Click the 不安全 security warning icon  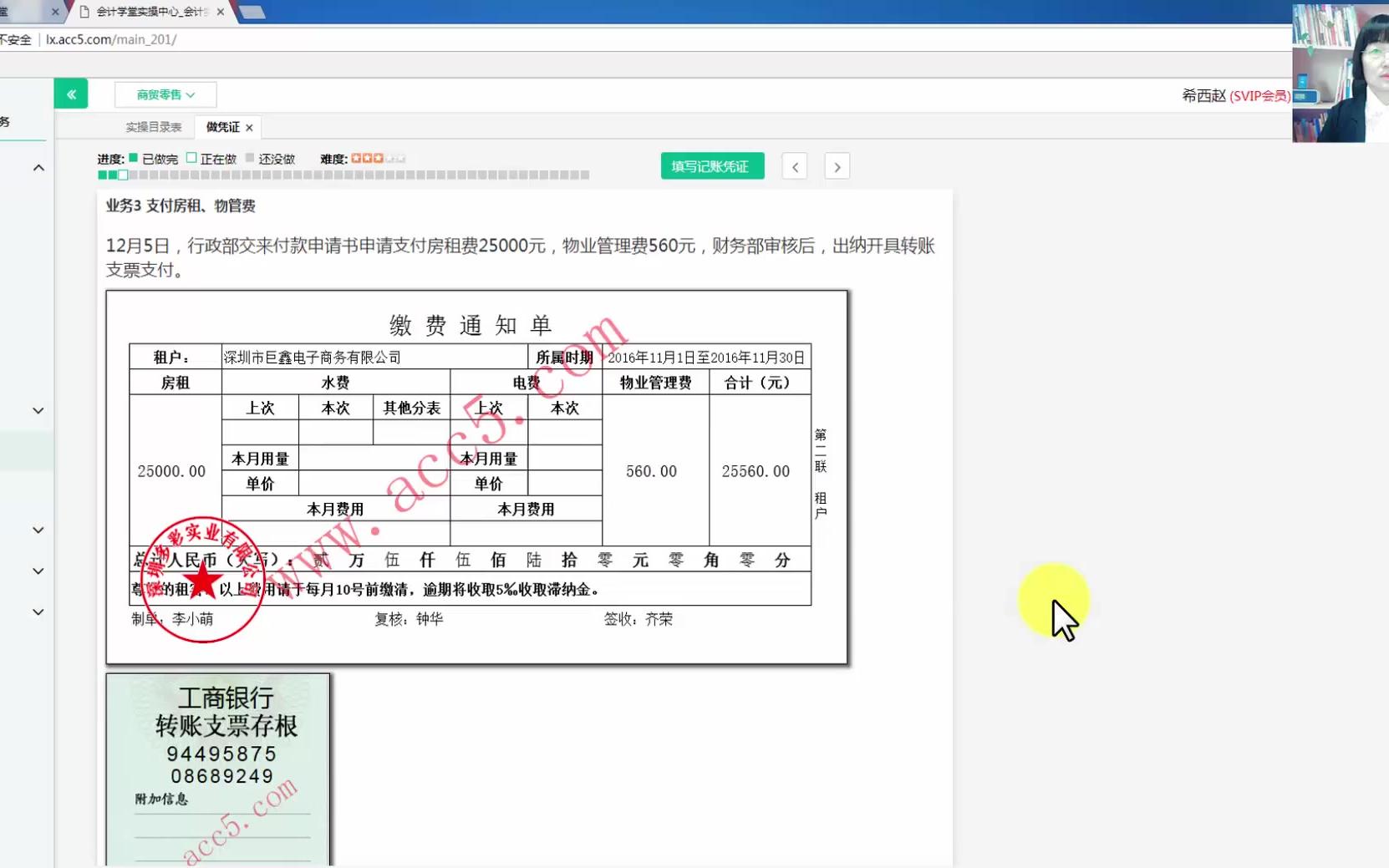(x=17, y=38)
